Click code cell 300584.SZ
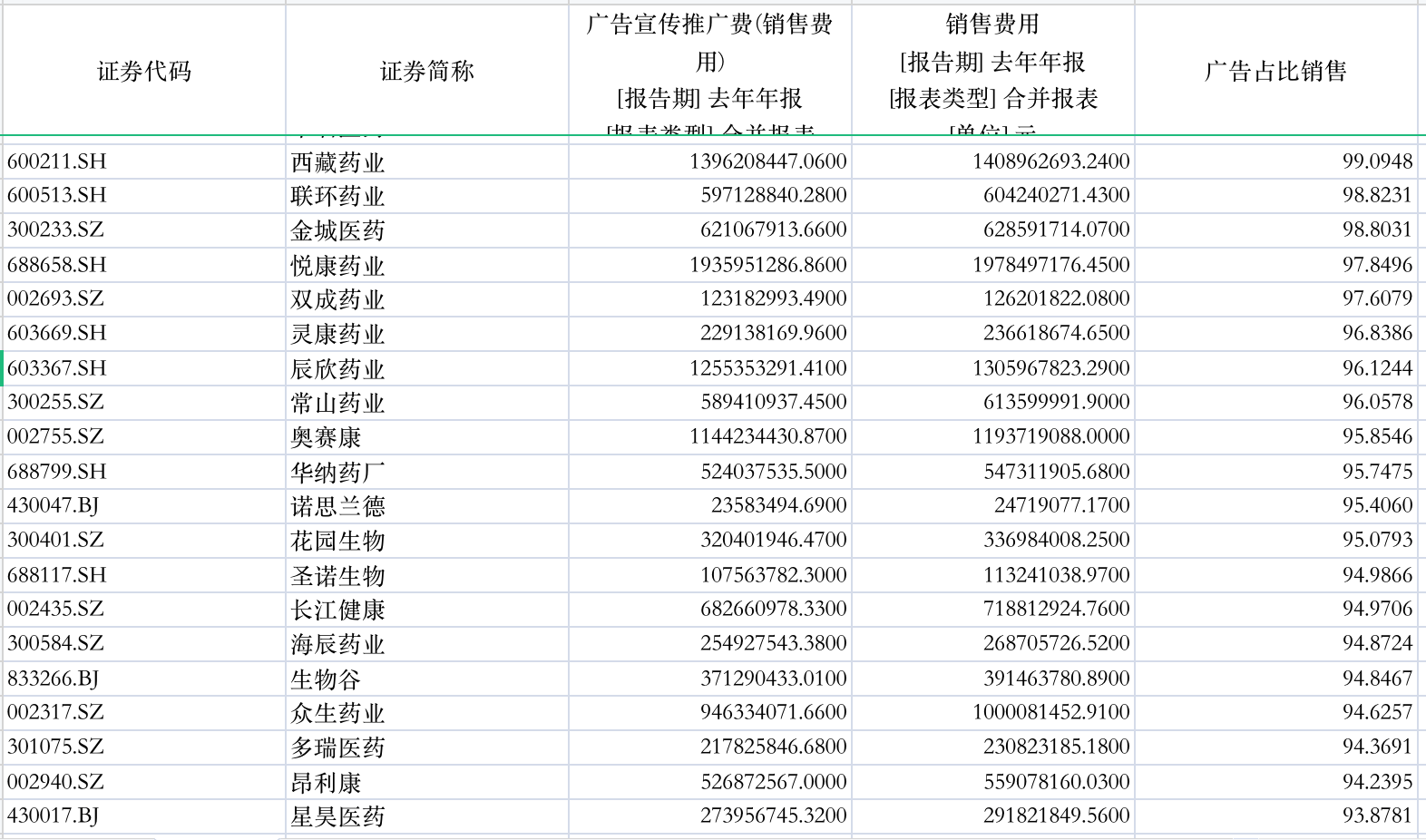Viewport: 1426px width, 840px height. [x=144, y=643]
